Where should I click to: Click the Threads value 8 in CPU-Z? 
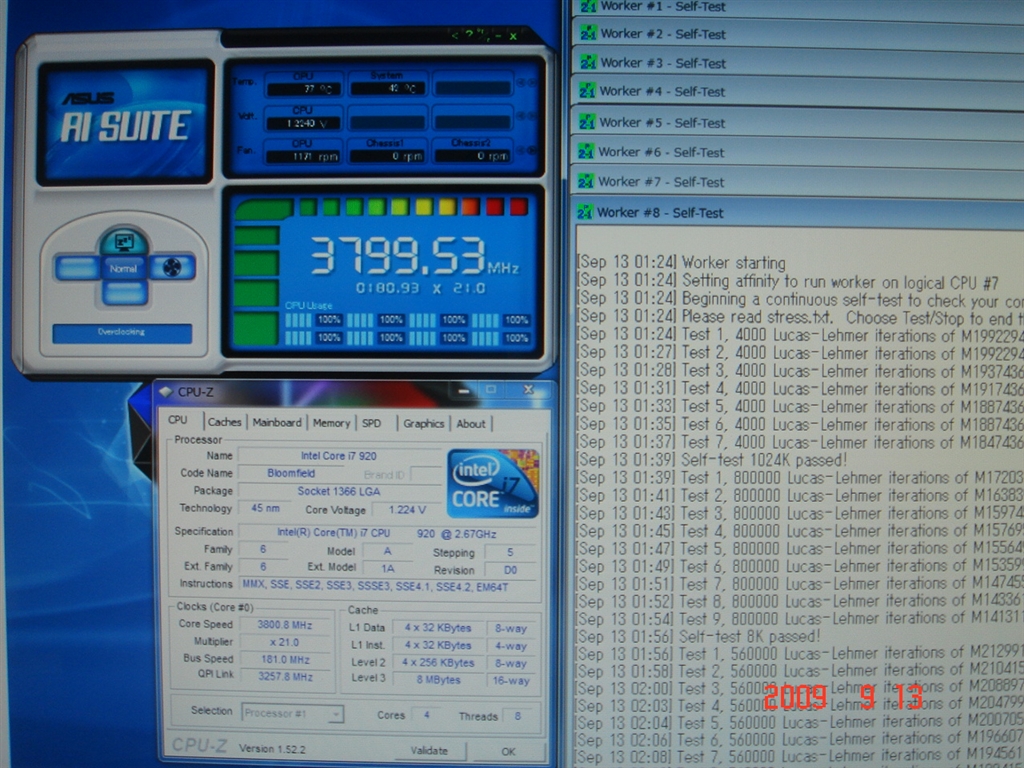coord(517,716)
